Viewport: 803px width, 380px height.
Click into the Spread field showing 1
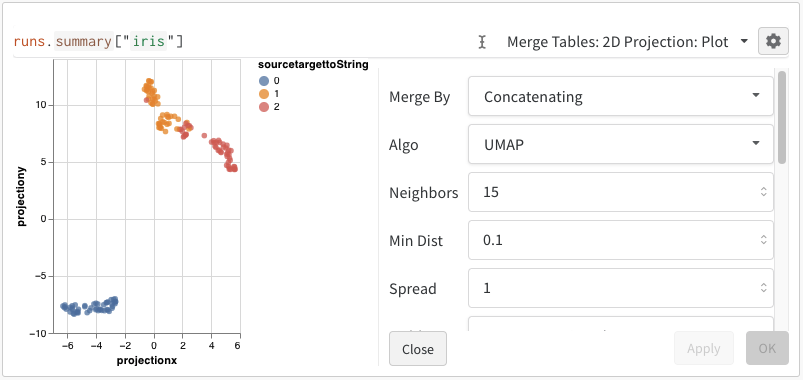[620, 288]
